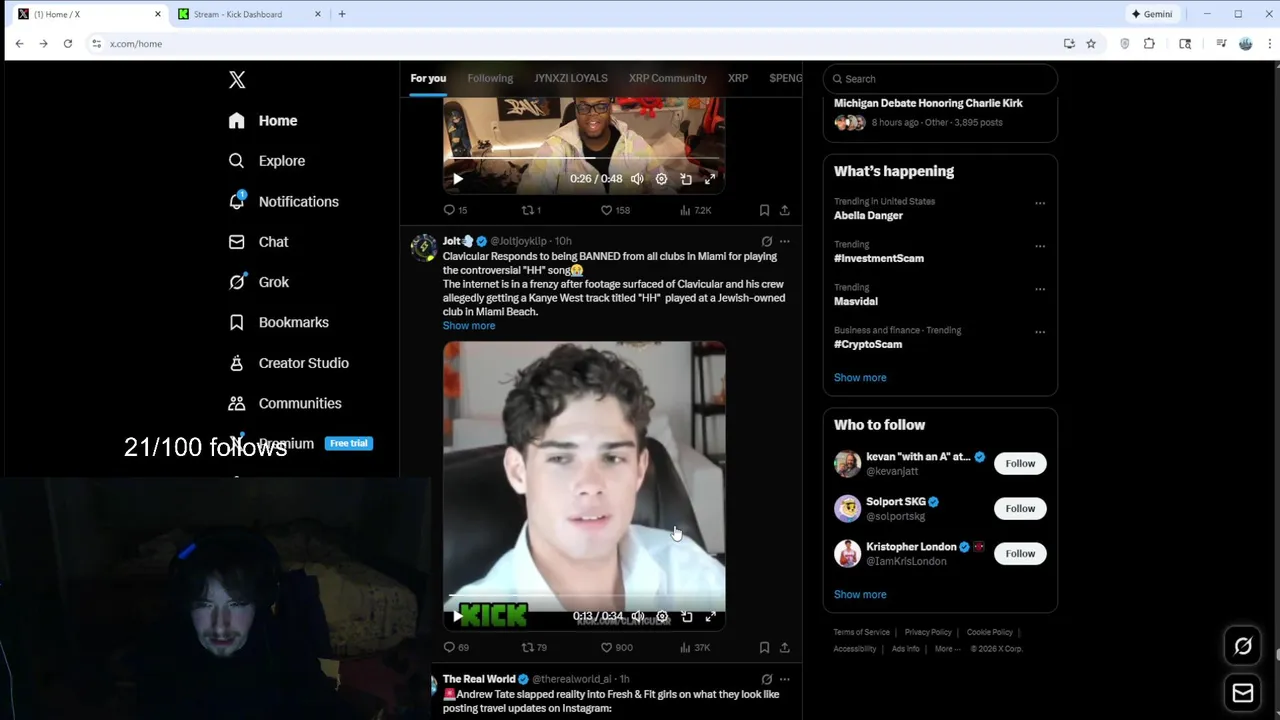Open more options for #CryptoScam trend
This screenshot has width=1280, height=720.
[x=1040, y=332]
